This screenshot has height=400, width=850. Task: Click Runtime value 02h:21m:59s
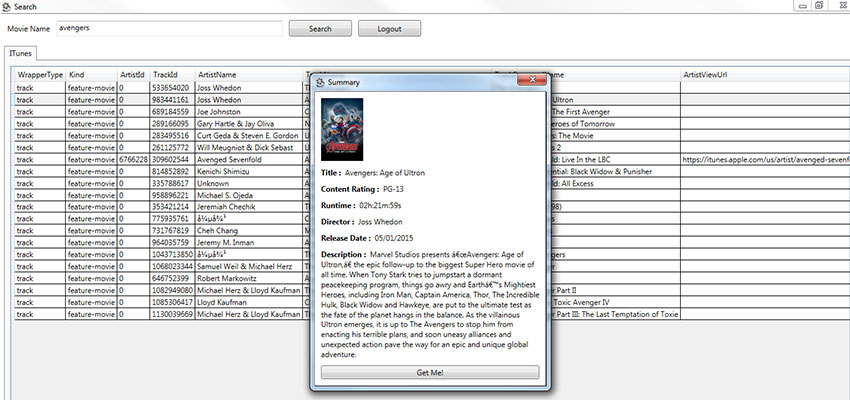[x=381, y=205]
